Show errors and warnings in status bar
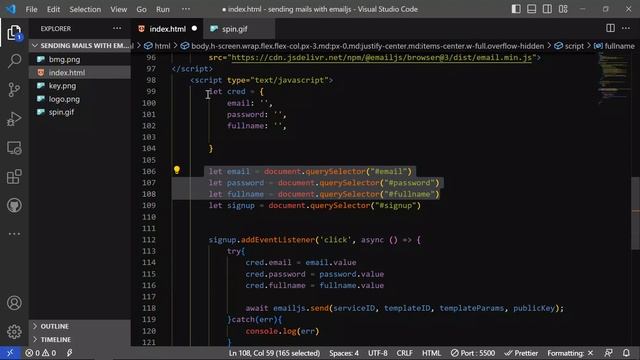640x360 pixels. [x=40, y=353]
